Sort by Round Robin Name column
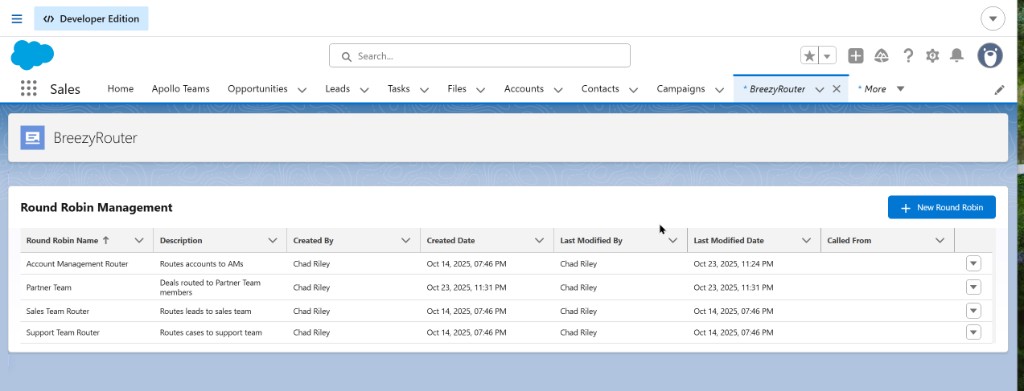This screenshot has width=1024, height=391. point(67,240)
